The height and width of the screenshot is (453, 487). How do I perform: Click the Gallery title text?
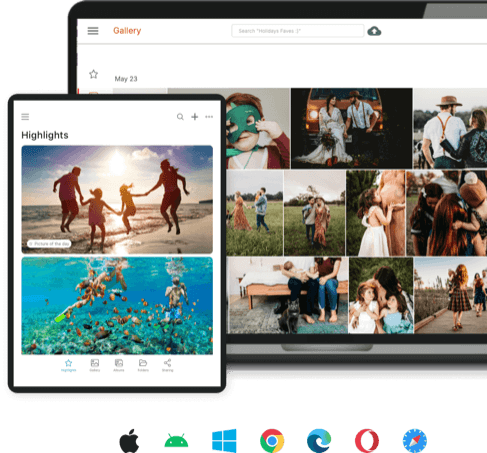pyautogui.click(x=127, y=31)
